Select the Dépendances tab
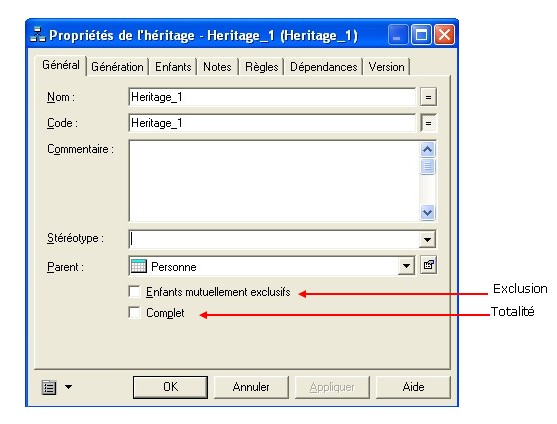Screen dimensions: 557x424 [x=324, y=67]
